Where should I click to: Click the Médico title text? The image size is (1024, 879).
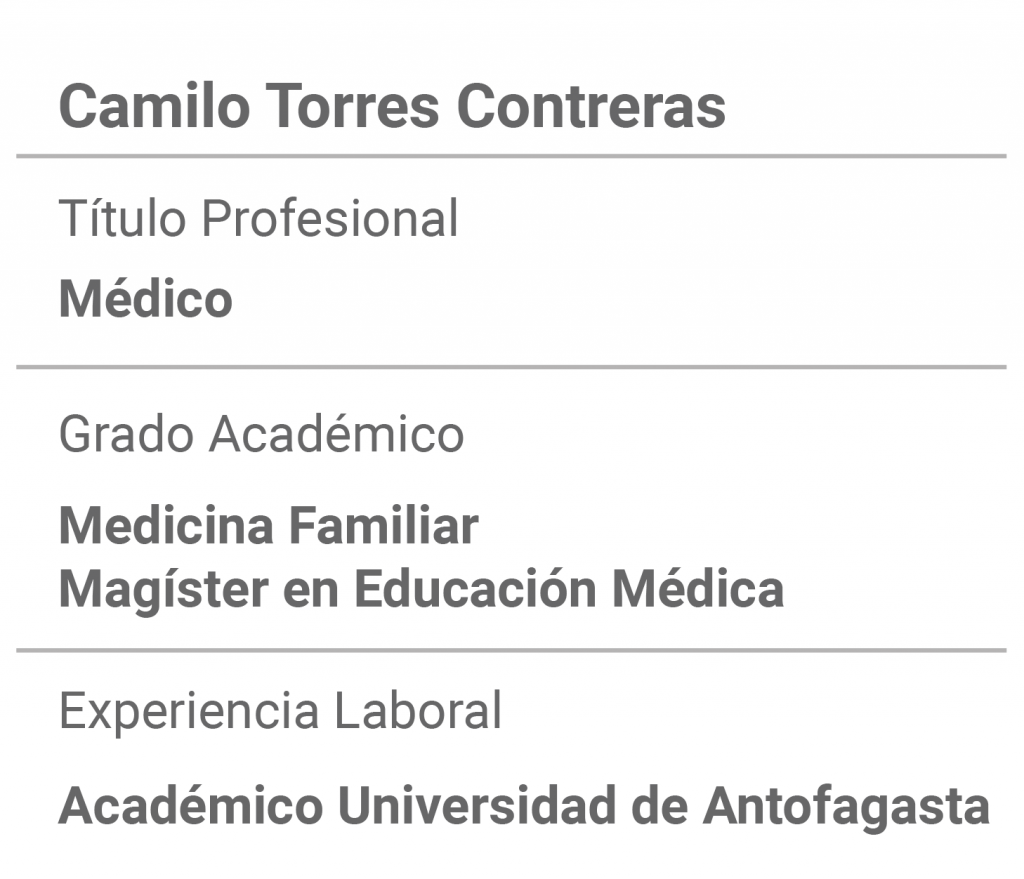146,298
